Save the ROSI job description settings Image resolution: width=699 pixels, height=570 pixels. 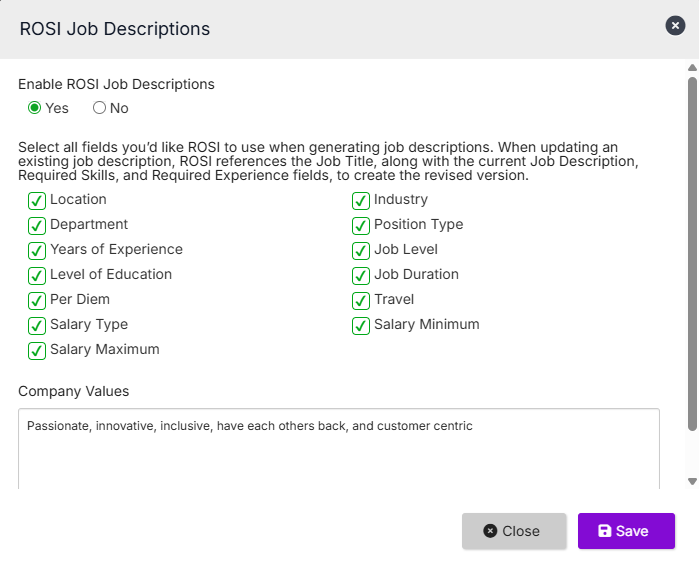tap(626, 531)
